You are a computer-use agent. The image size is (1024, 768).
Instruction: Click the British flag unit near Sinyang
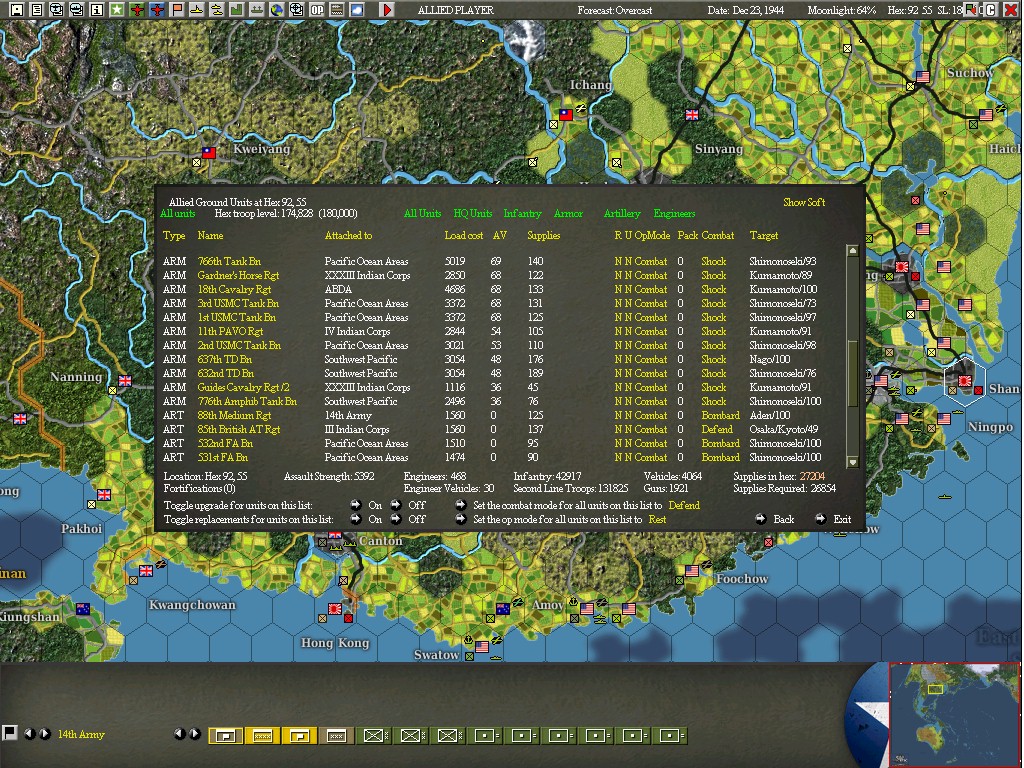point(692,115)
